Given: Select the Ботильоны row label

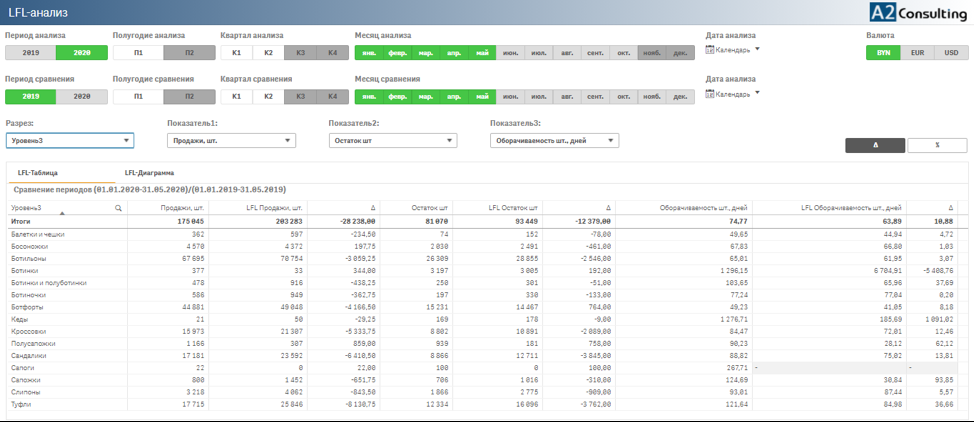Looking at the screenshot, I should tap(29, 258).
